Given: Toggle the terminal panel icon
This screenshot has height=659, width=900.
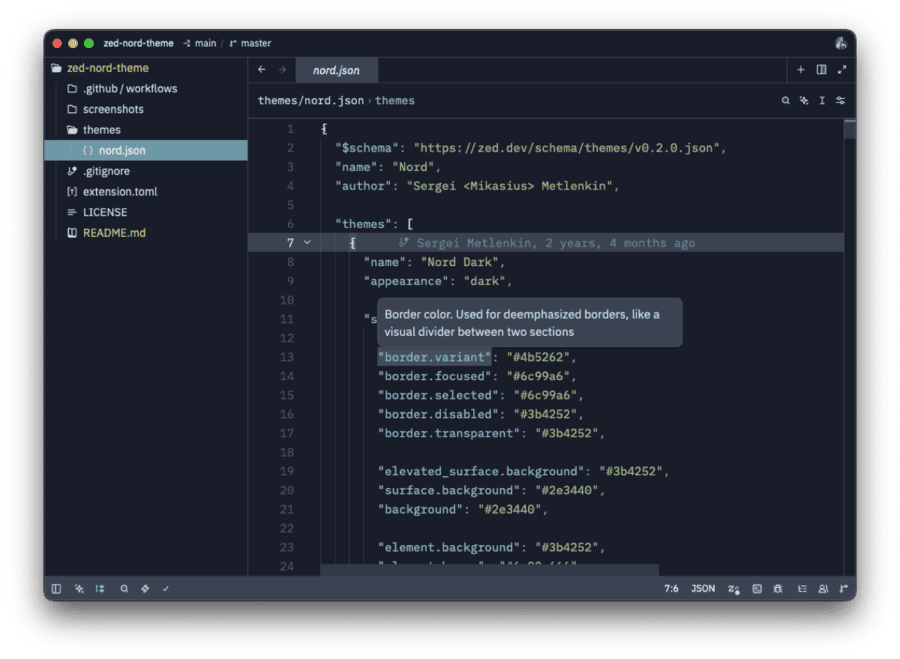Looking at the screenshot, I should [757, 588].
